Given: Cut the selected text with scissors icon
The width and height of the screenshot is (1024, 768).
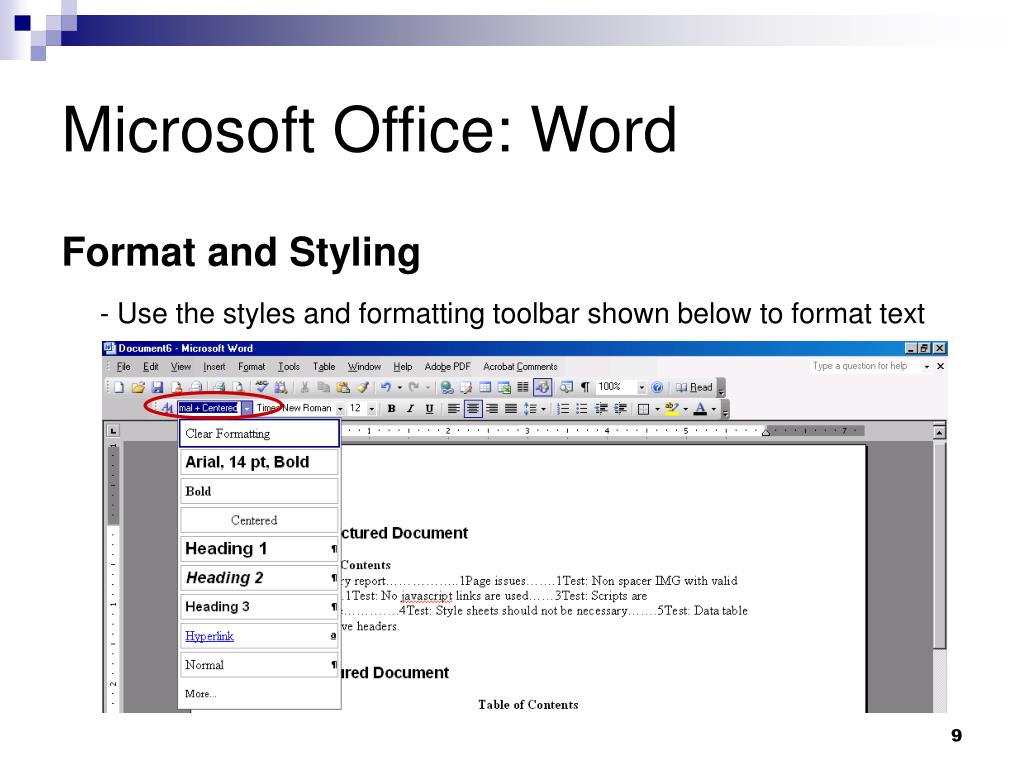Looking at the screenshot, I should tap(304, 387).
